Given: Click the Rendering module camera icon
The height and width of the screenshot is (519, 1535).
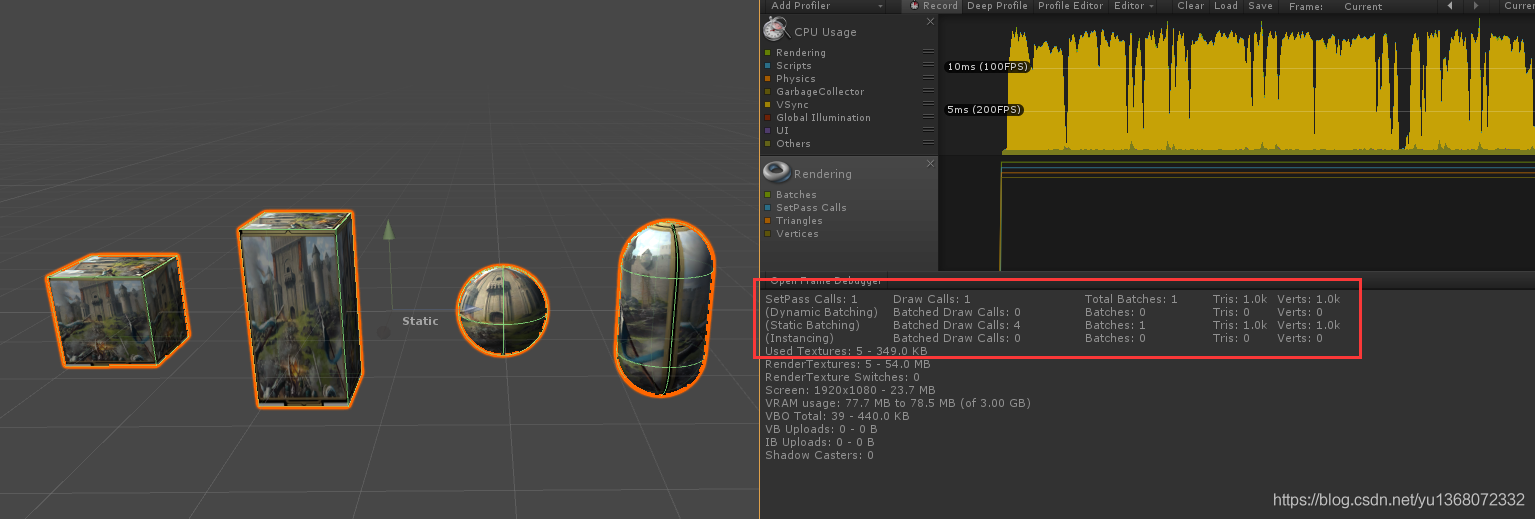Looking at the screenshot, I should coord(776,172).
